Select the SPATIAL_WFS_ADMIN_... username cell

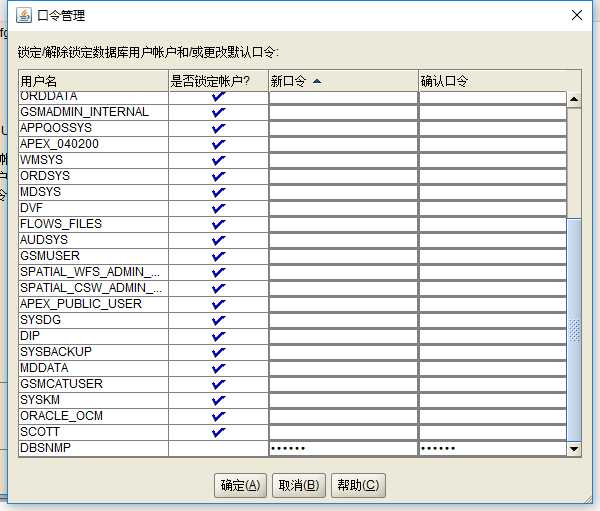pyautogui.click(x=93, y=272)
